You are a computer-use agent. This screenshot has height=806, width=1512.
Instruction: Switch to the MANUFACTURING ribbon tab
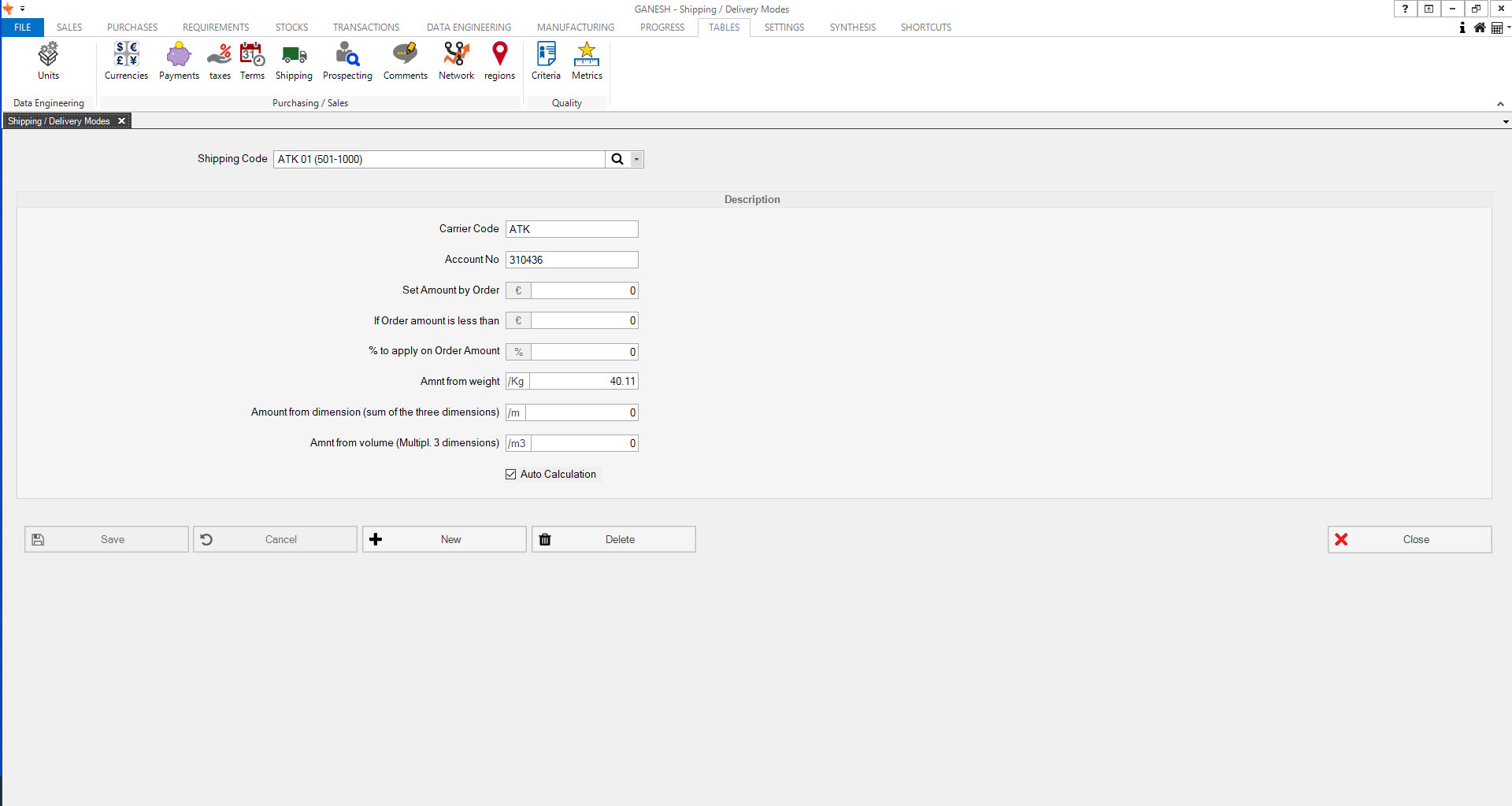point(576,28)
